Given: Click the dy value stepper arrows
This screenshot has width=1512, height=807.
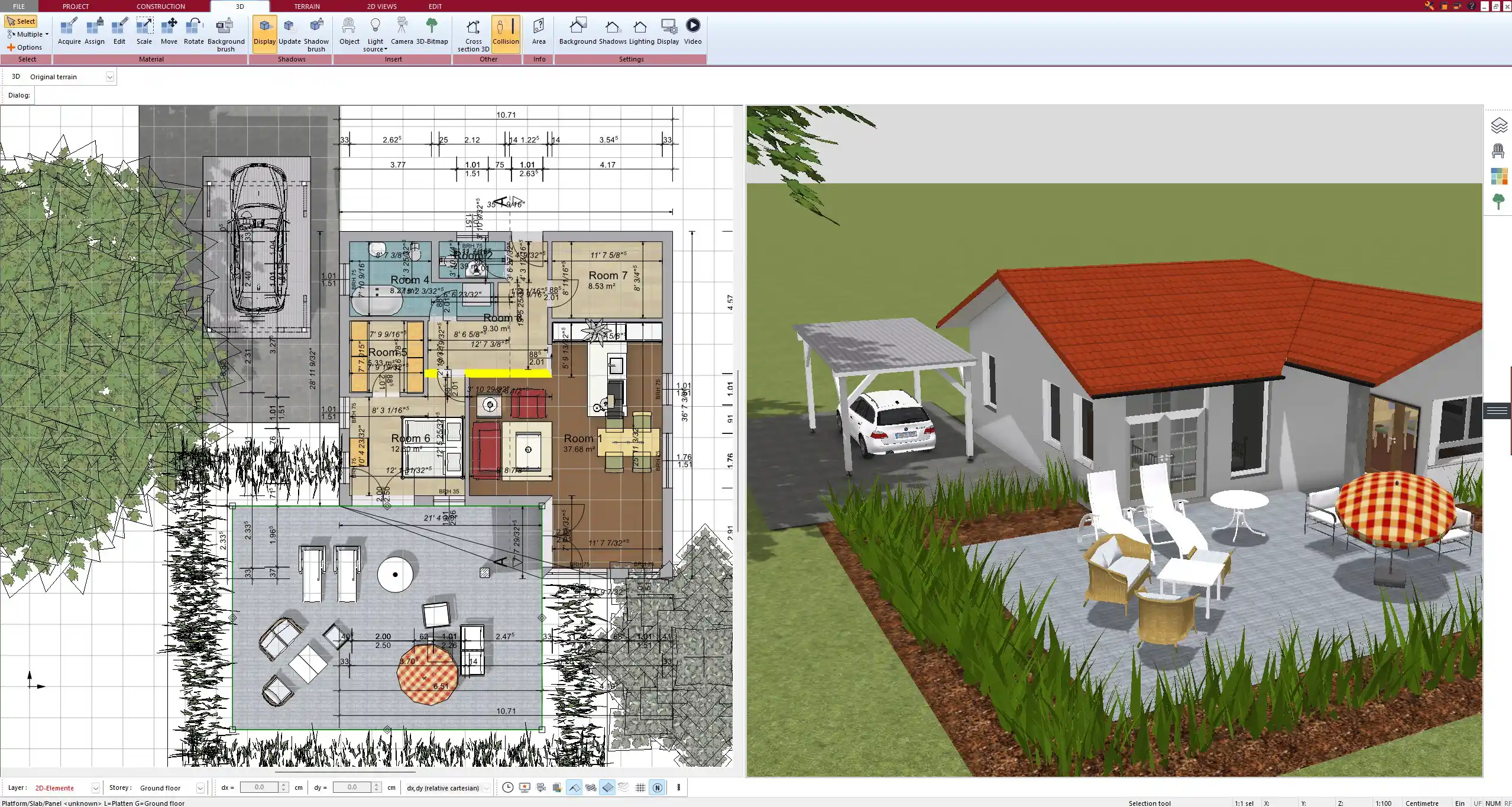Looking at the screenshot, I should click(377, 787).
